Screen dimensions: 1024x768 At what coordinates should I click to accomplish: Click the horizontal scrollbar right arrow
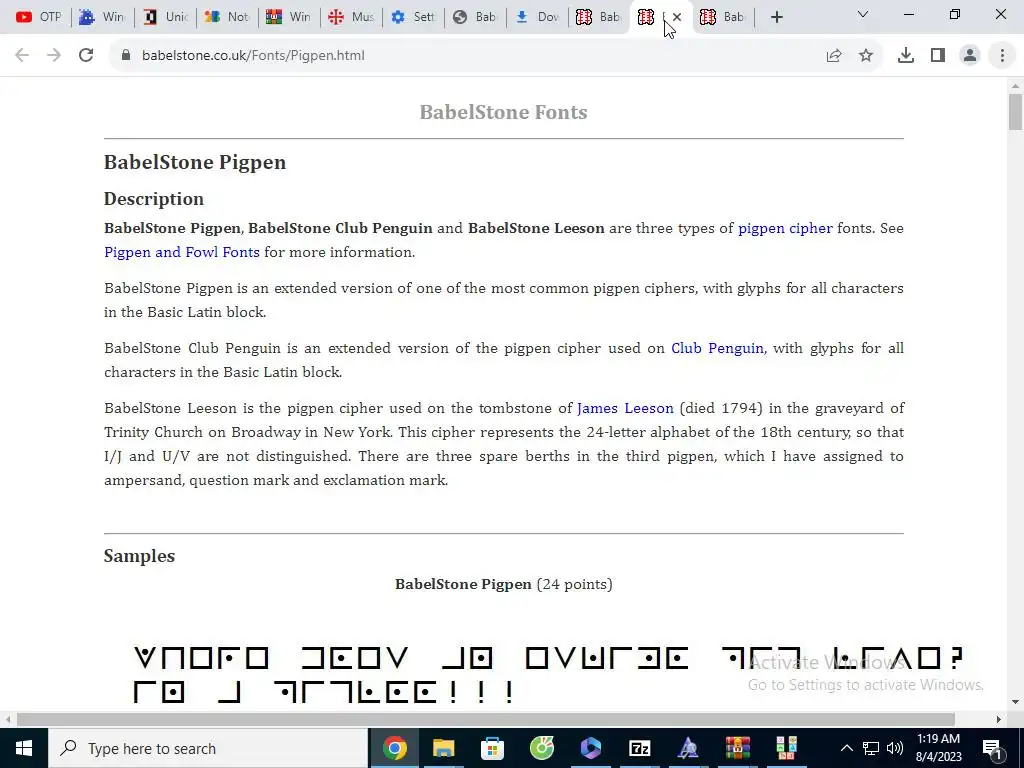click(999, 720)
